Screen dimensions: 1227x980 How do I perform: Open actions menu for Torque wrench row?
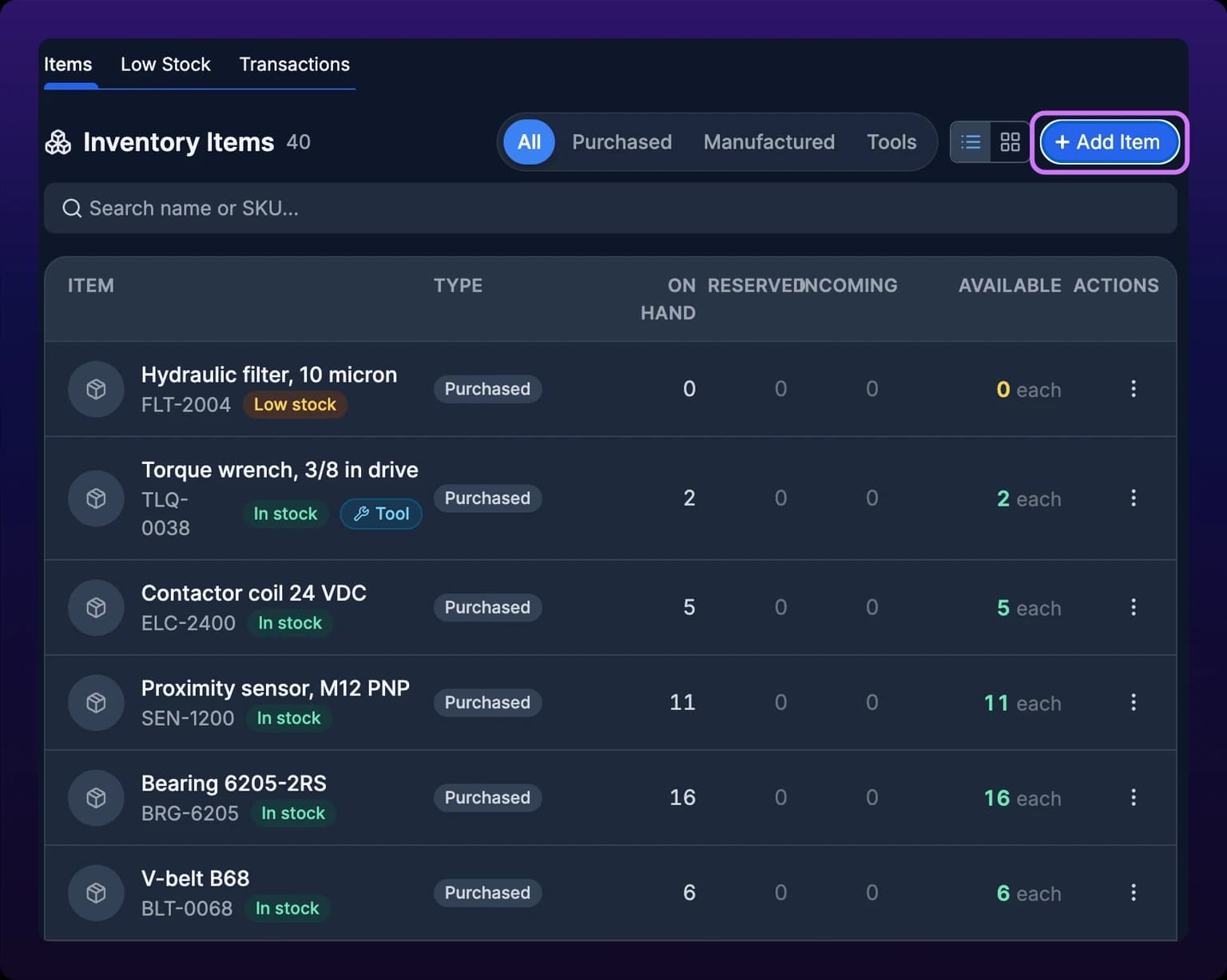coord(1133,498)
